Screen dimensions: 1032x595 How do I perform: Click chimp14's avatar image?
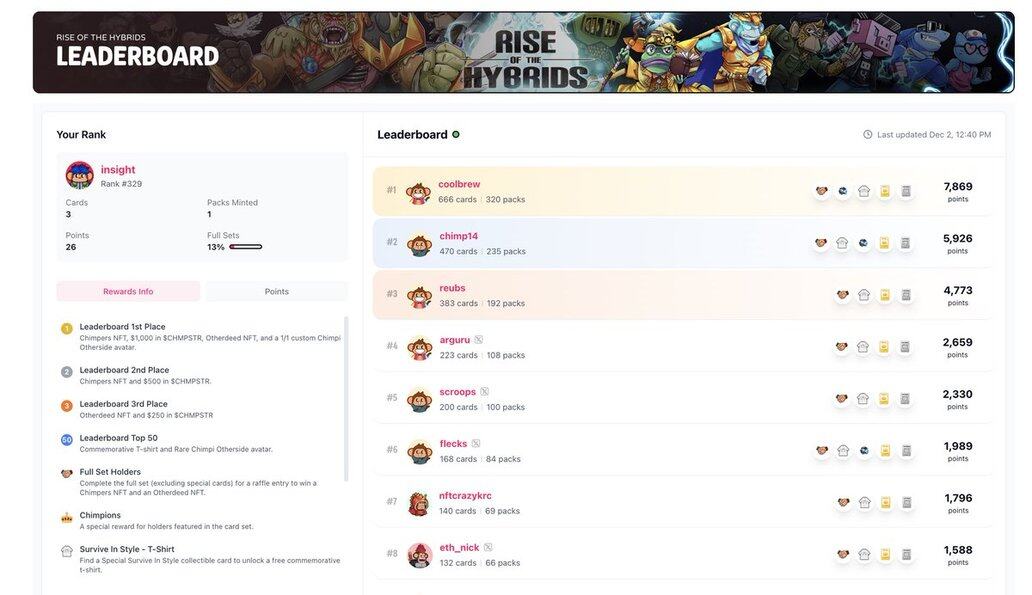(419, 245)
